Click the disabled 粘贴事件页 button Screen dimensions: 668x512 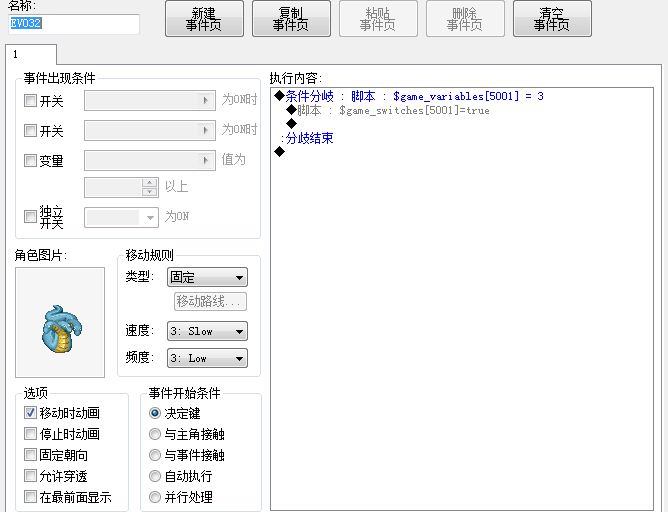click(x=378, y=19)
